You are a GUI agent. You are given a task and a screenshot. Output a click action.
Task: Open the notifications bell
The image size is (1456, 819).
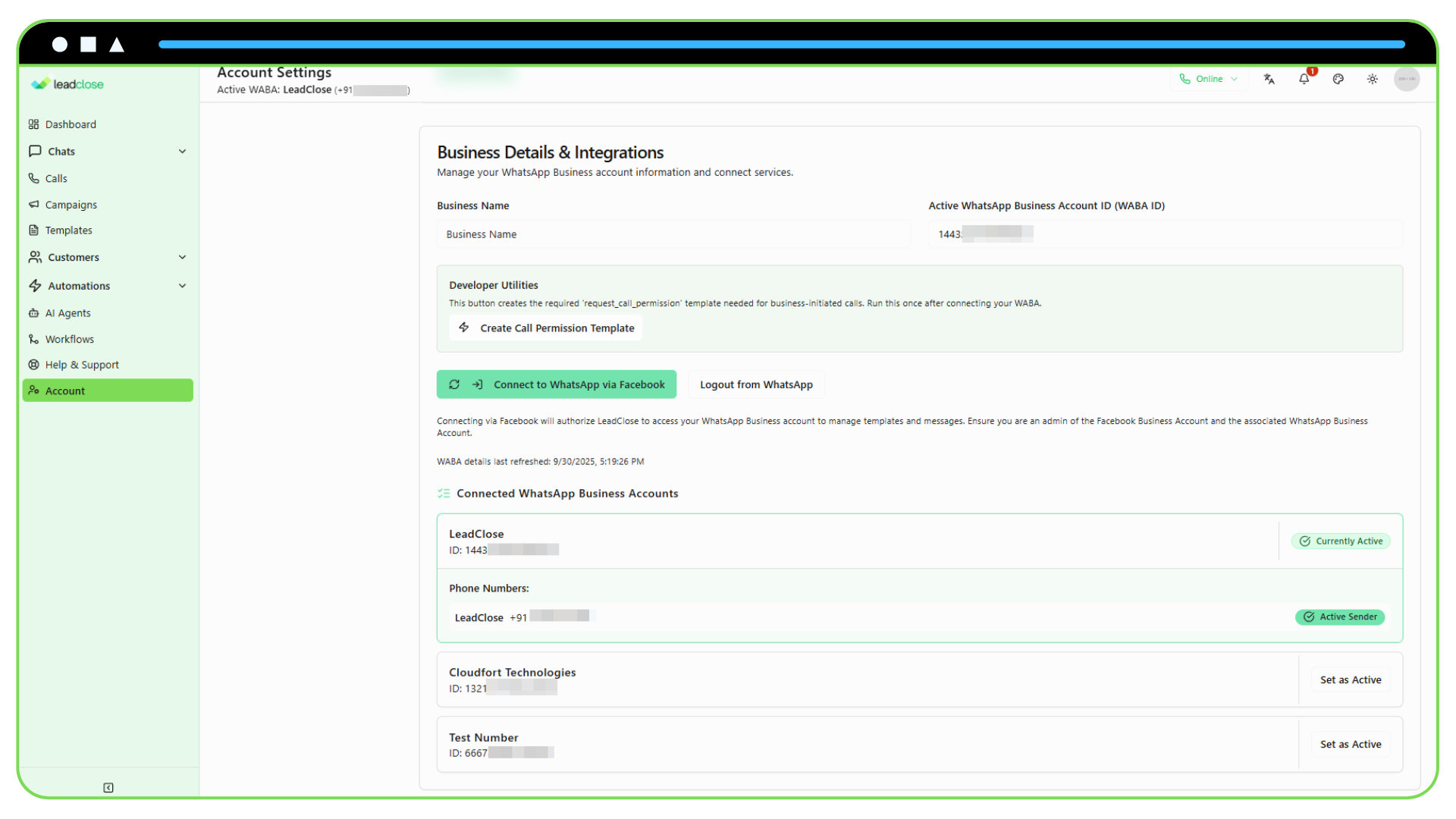(x=1304, y=79)
